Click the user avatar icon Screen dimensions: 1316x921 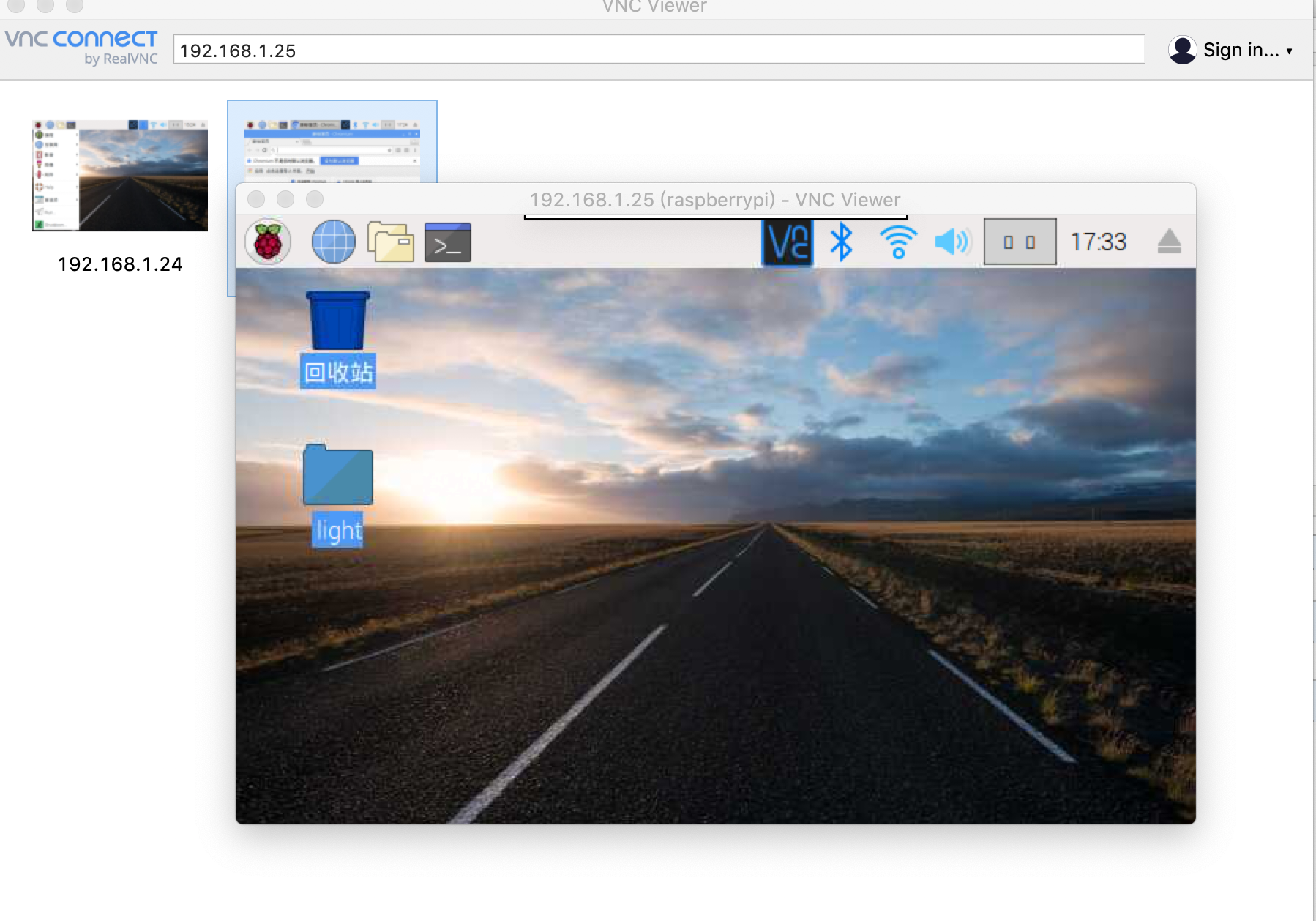(x=1182, y=50)
